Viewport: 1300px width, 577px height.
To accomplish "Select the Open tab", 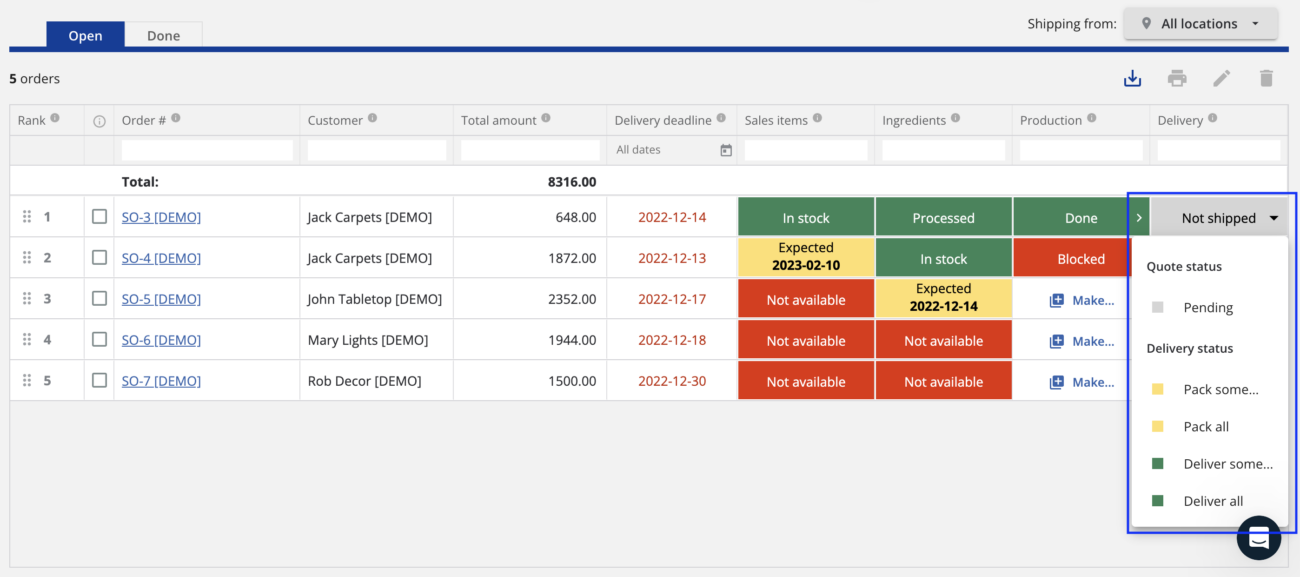I will tap(85, 35).
